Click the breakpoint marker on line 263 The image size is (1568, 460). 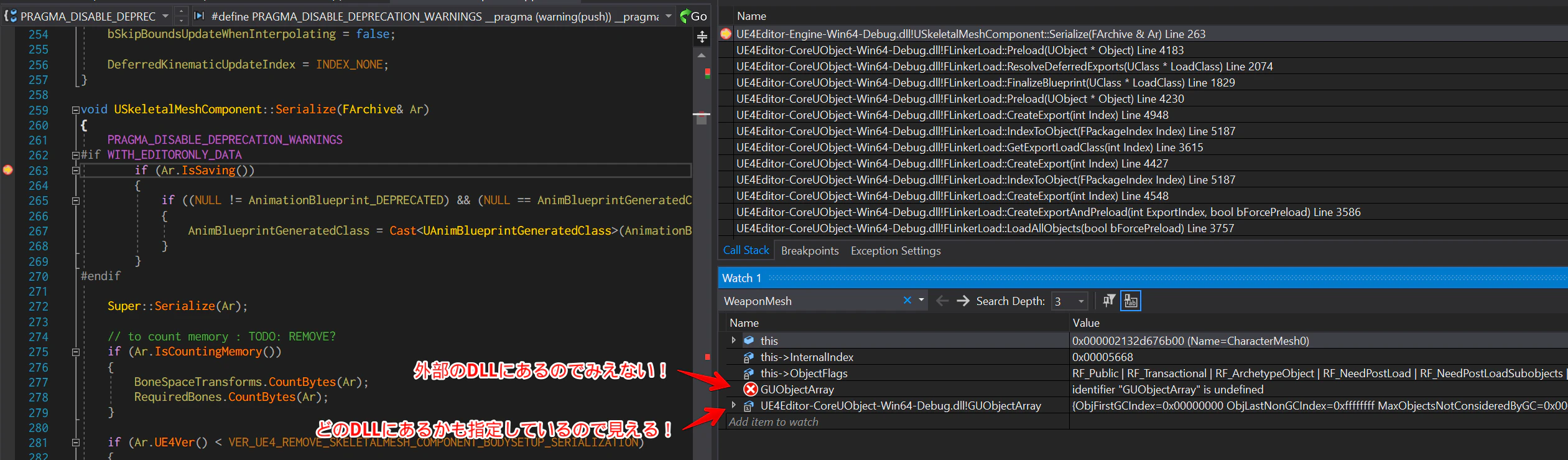click(x=8, y=170)
